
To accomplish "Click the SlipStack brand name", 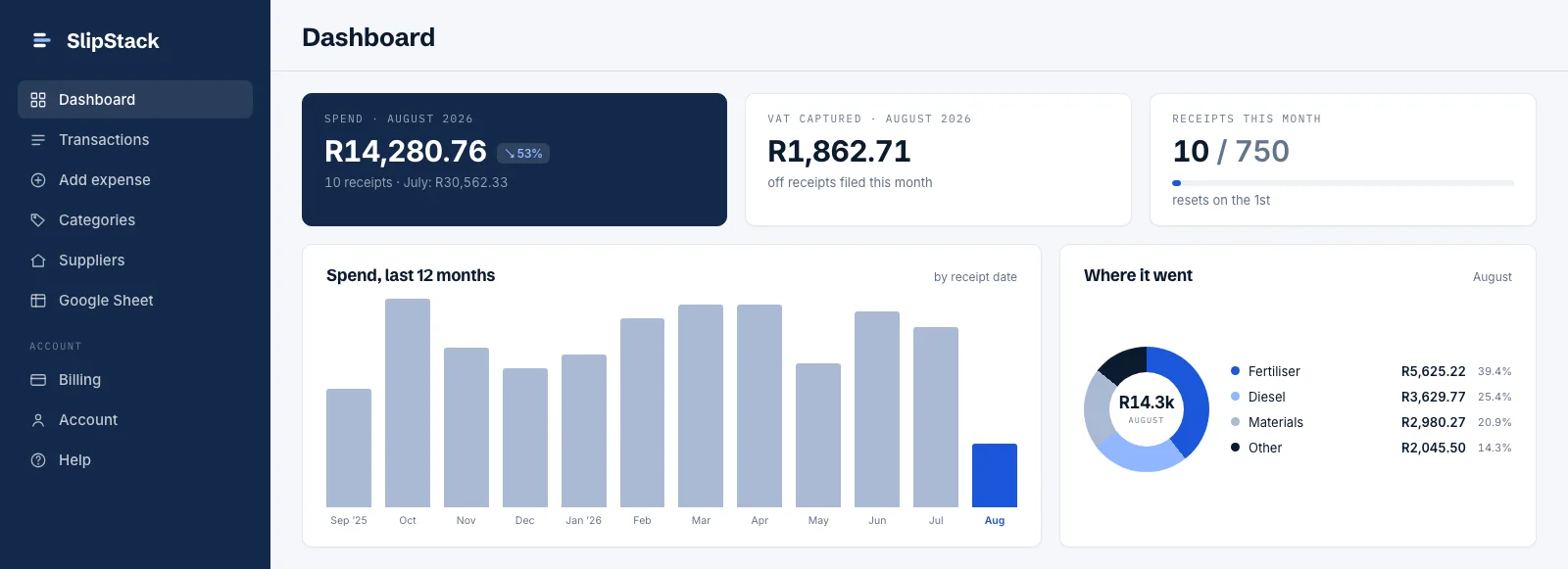I will pyautogui.click(x=113, y=41).
